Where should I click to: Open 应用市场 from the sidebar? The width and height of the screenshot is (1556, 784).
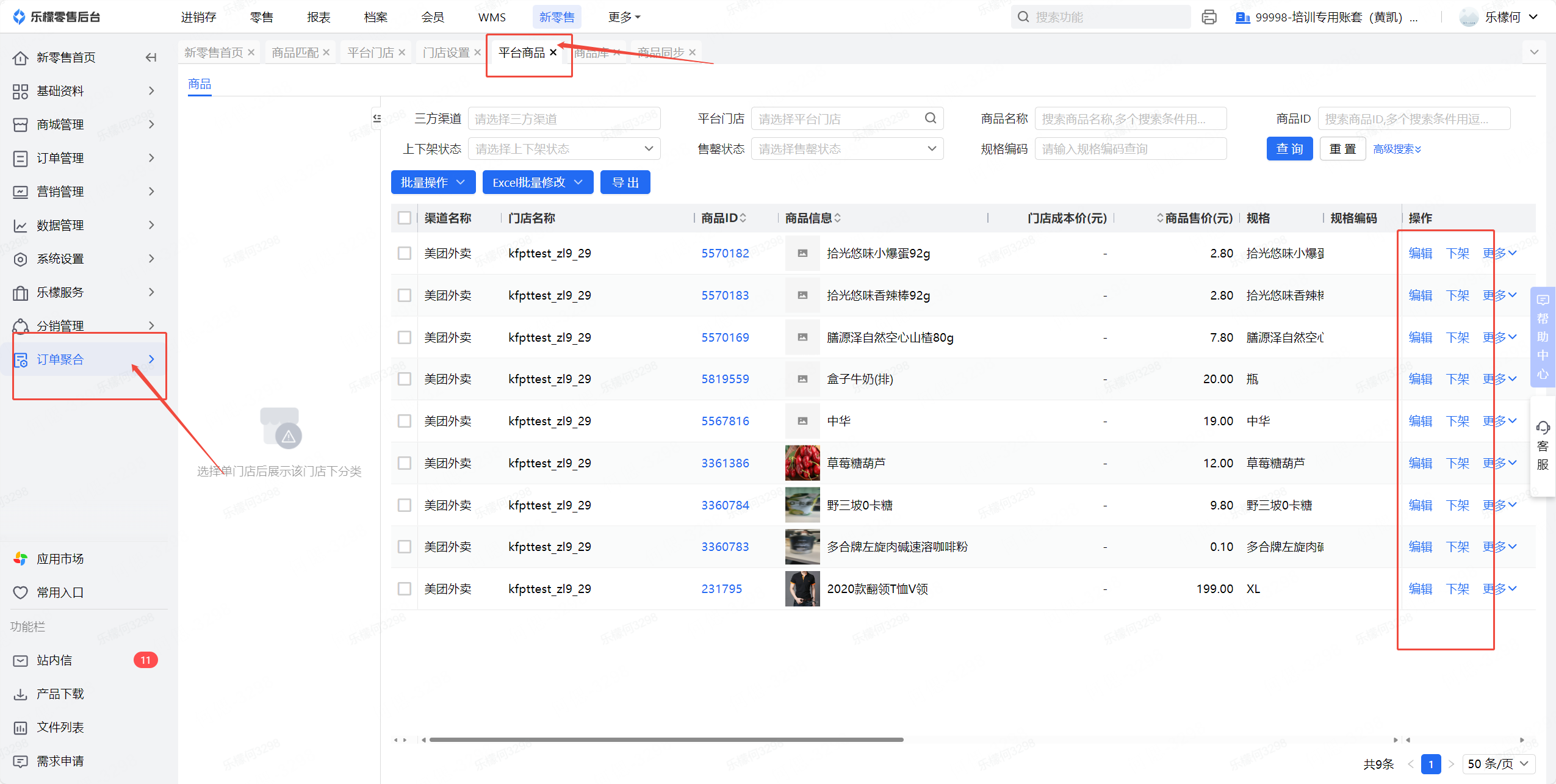[60, 559]
